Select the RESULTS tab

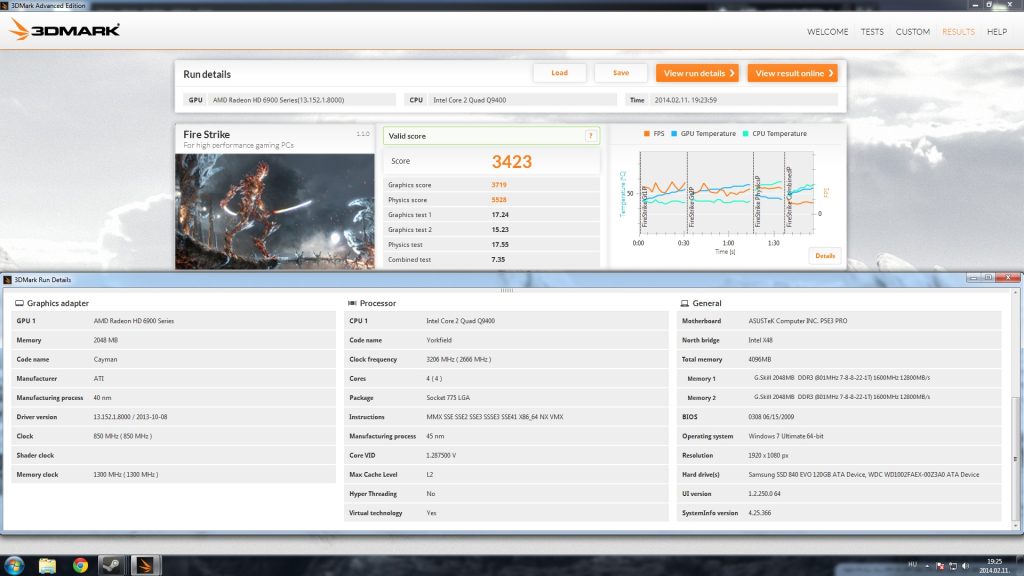point(958,31)
